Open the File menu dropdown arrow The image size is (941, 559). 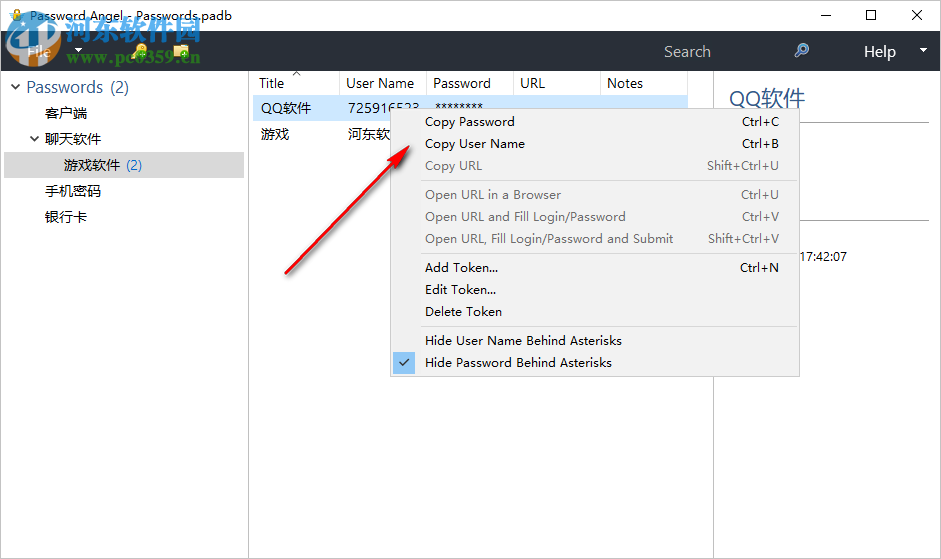click(78, 51)
